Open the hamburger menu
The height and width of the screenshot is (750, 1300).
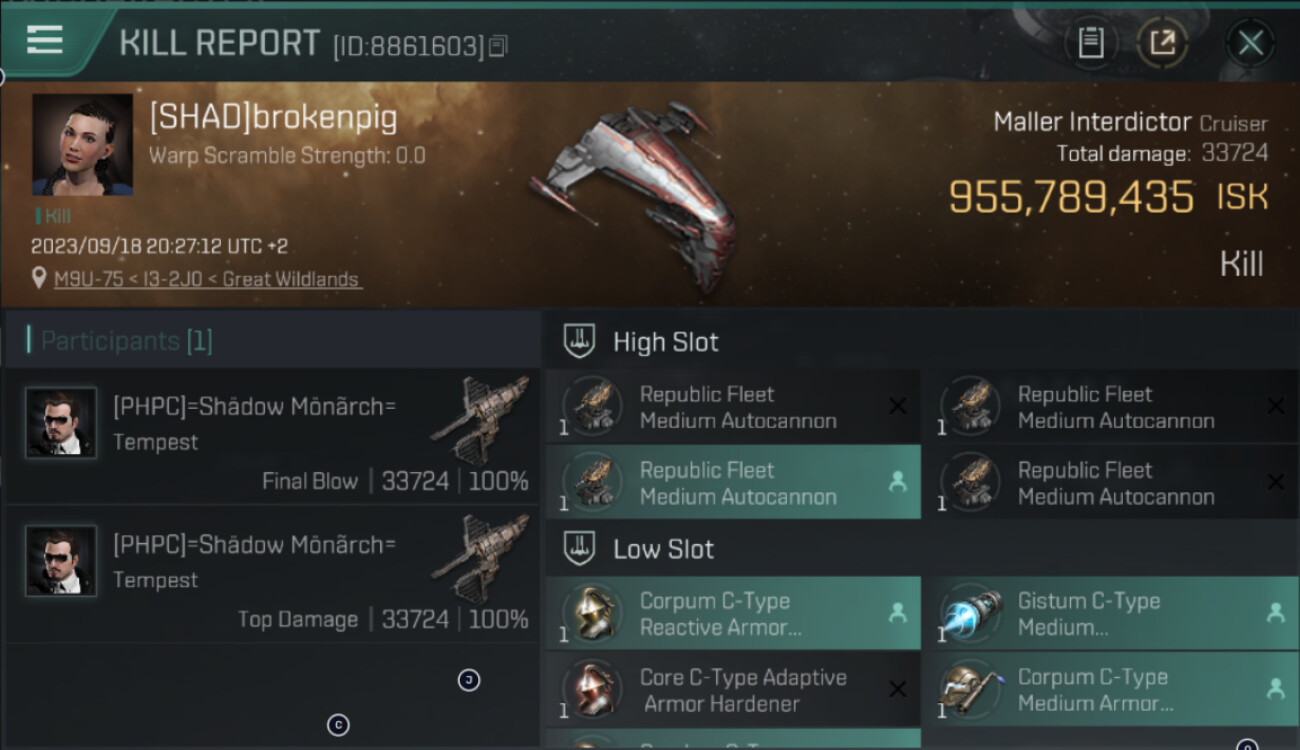coord(45,40)
